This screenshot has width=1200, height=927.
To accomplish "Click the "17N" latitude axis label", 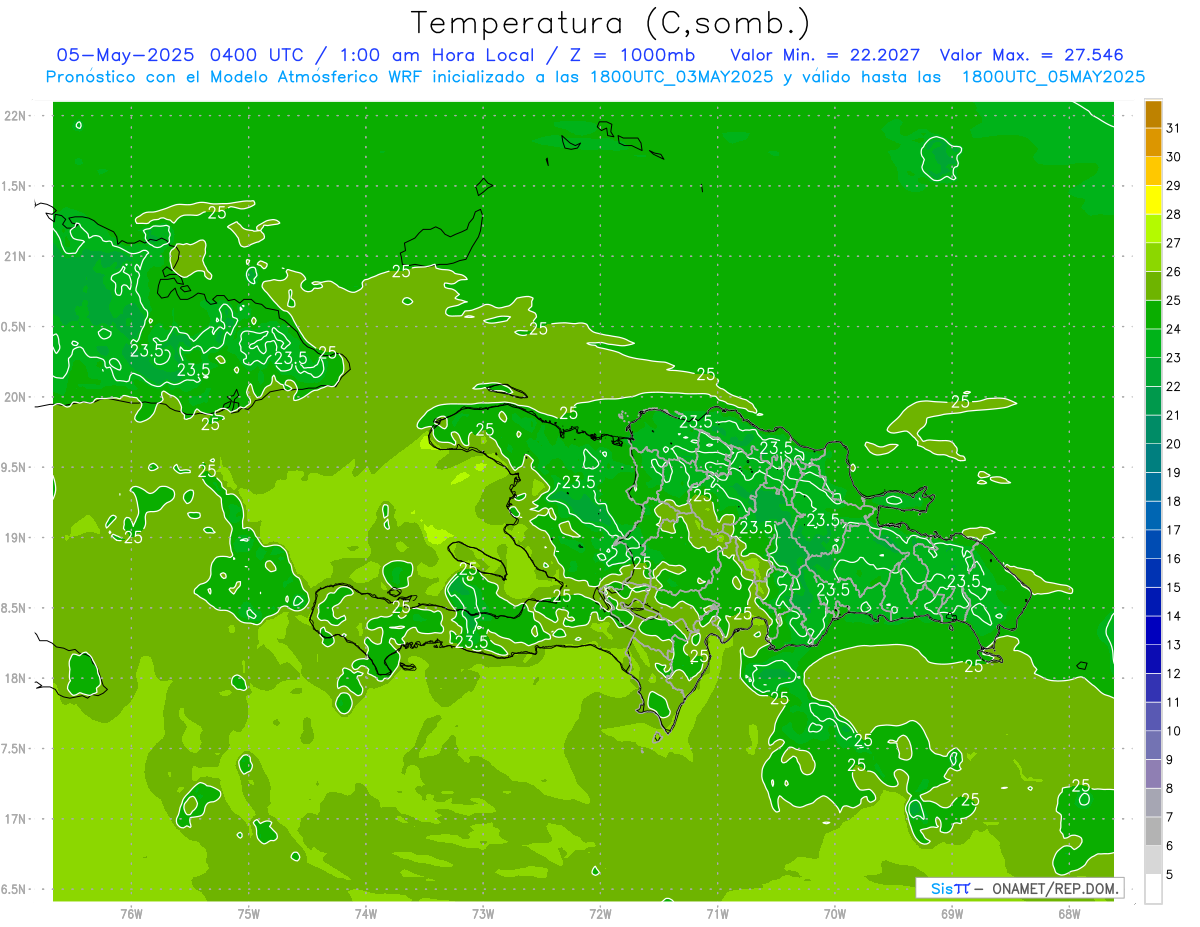I will coord(16,820).
